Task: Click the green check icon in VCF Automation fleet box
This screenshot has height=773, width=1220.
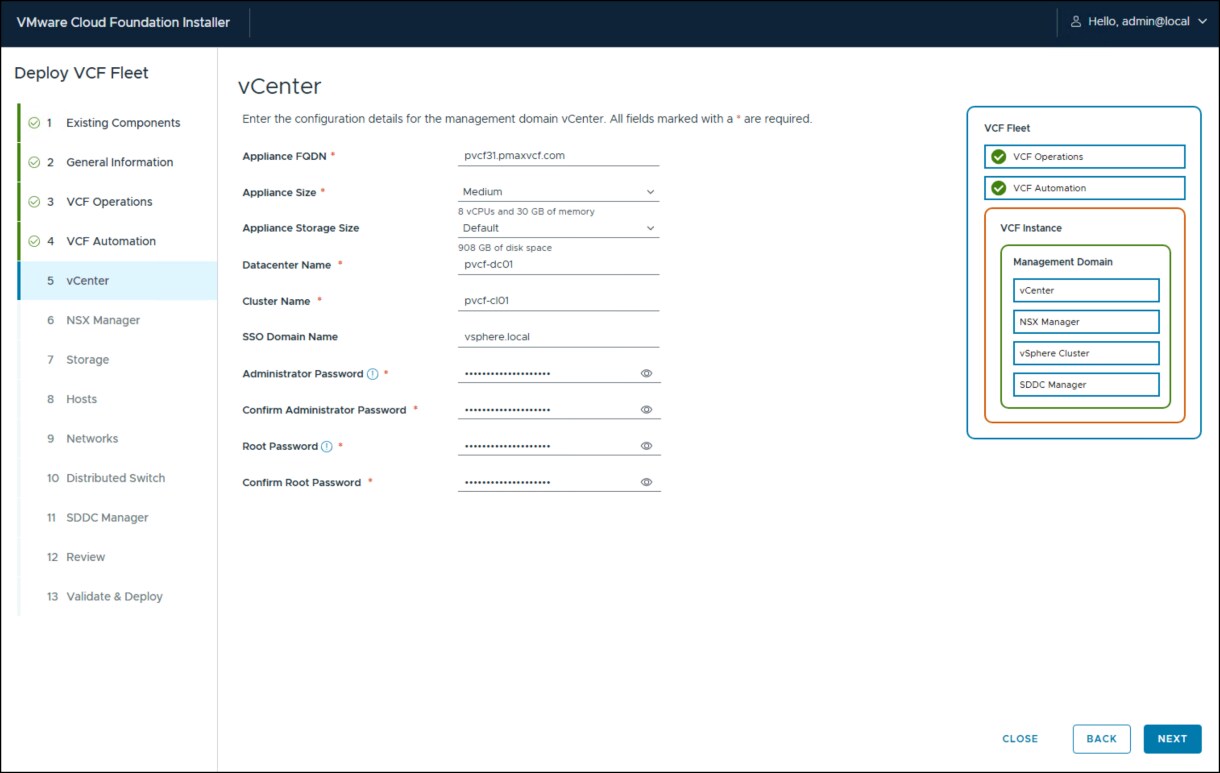Action: pyautogui.click(x=998, y=188)
